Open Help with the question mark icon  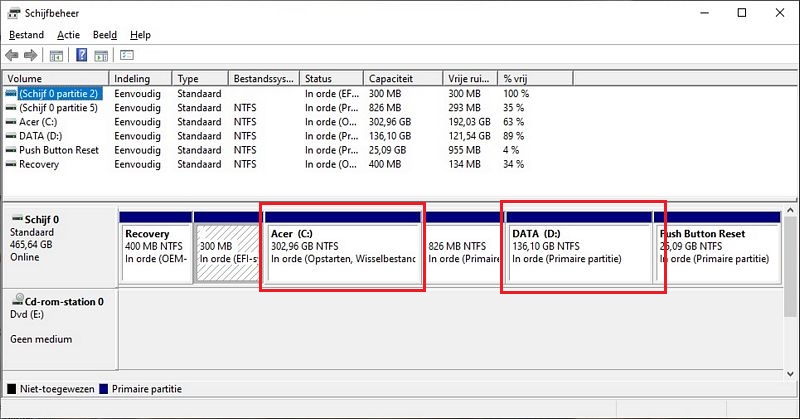(x=82, y=55)
